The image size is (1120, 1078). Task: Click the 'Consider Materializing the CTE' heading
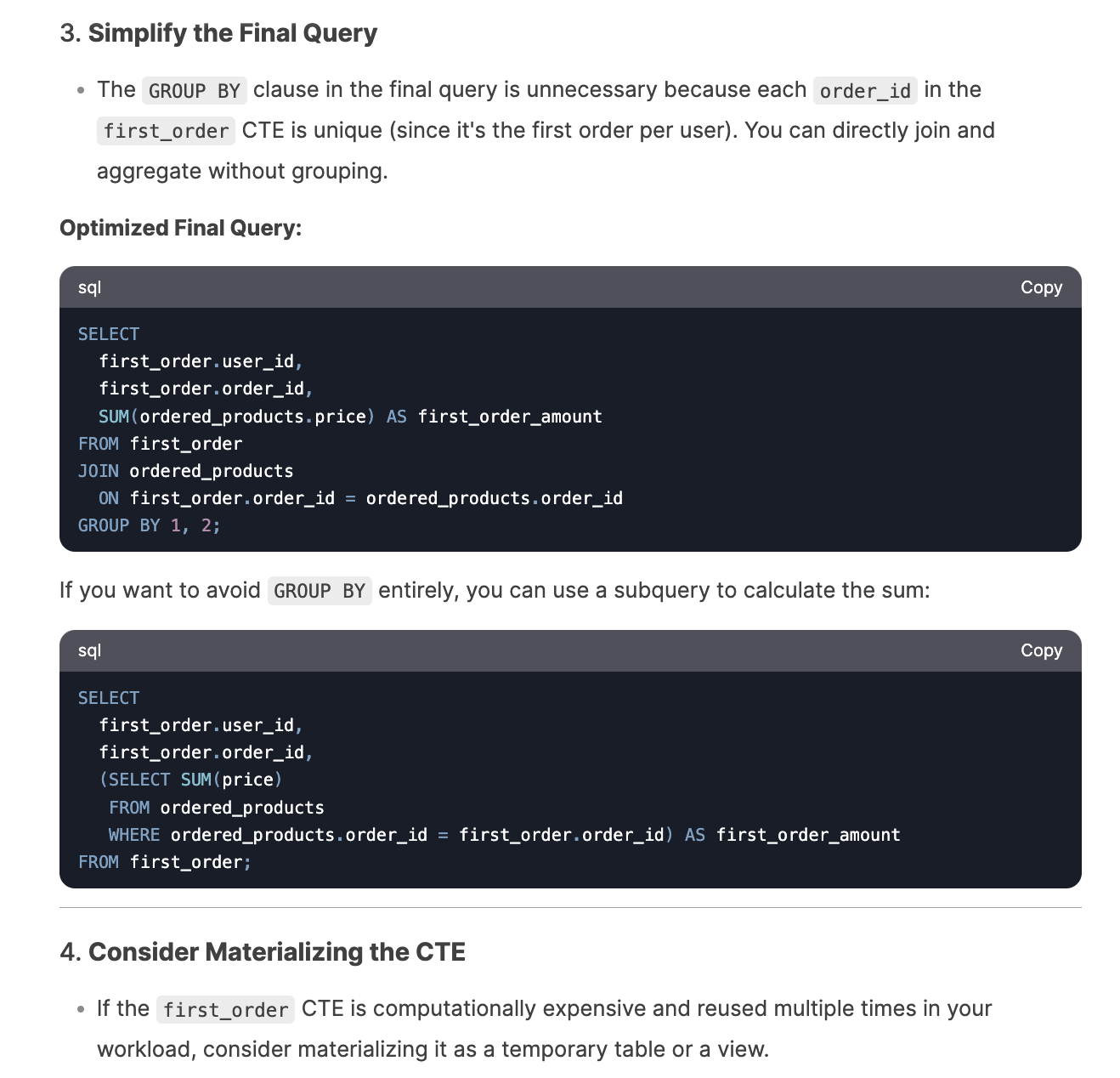[276, 952]
